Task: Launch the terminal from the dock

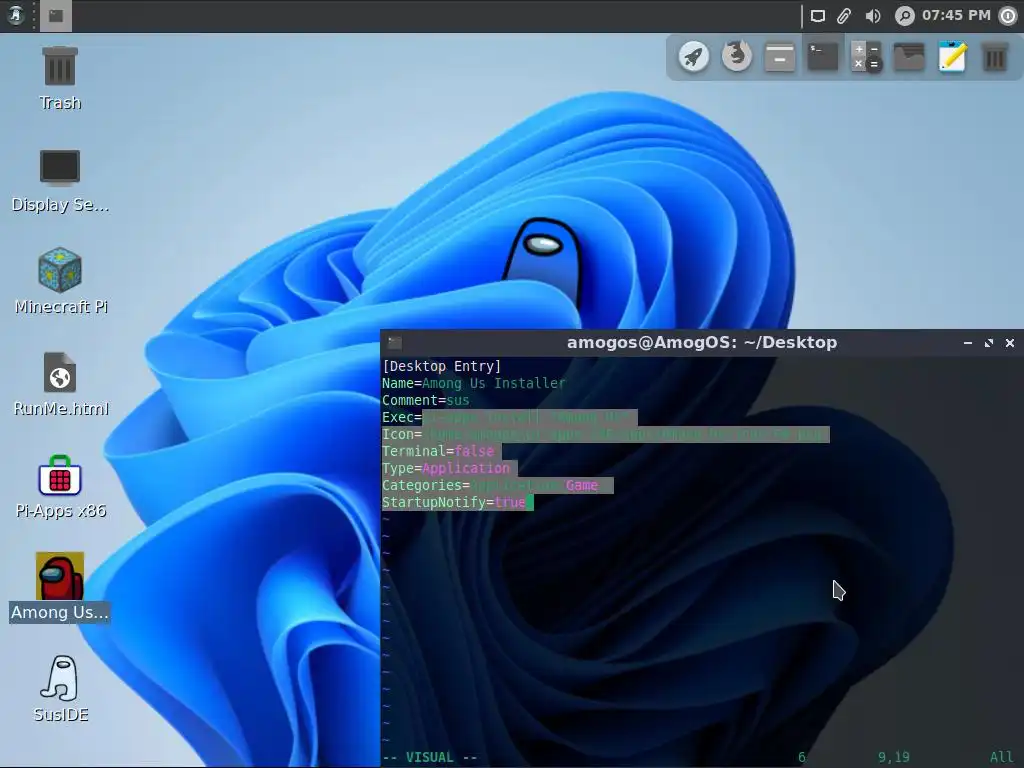Action: click(x=823, y=57)
